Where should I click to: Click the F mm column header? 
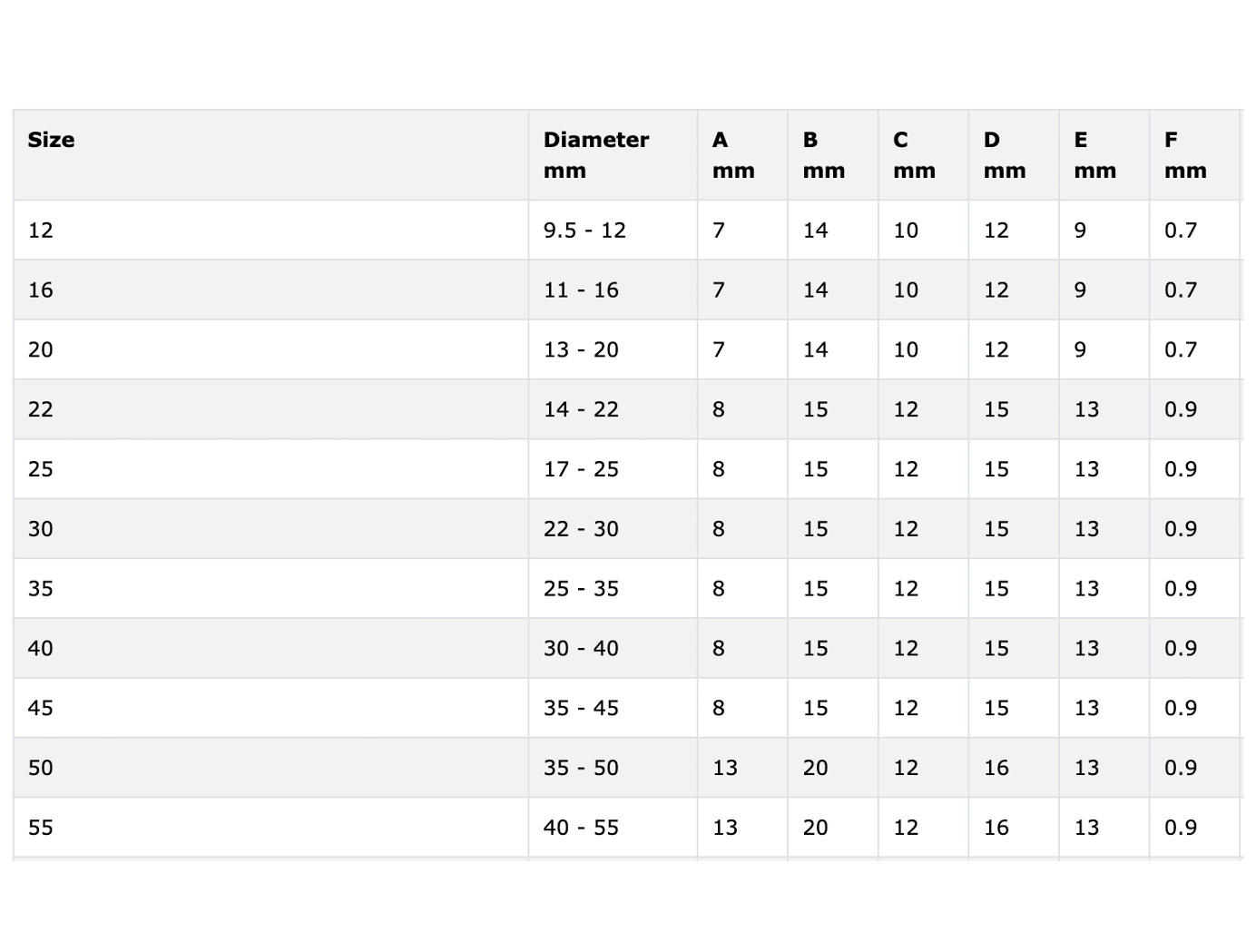1185,154
